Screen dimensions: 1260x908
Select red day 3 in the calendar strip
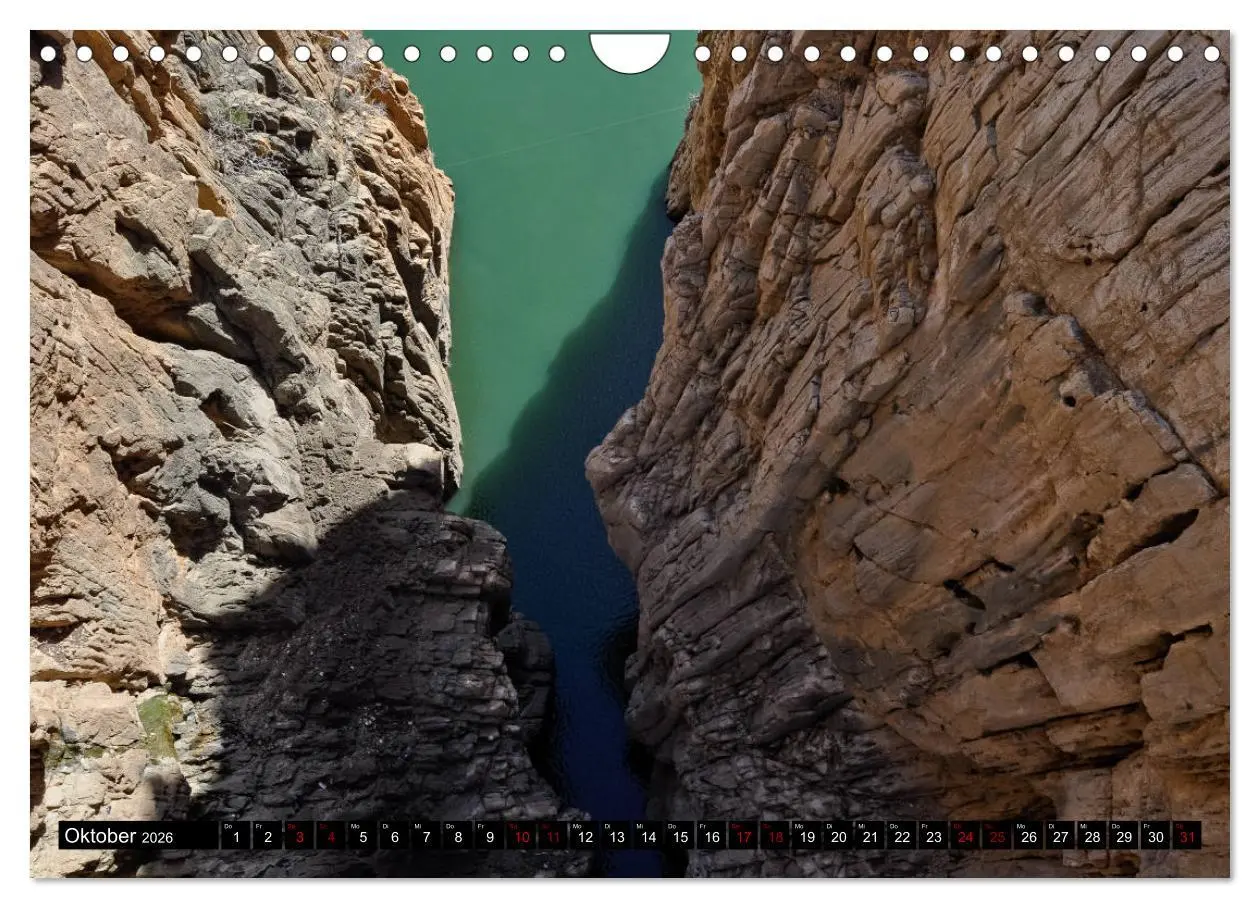coord(299,836)
